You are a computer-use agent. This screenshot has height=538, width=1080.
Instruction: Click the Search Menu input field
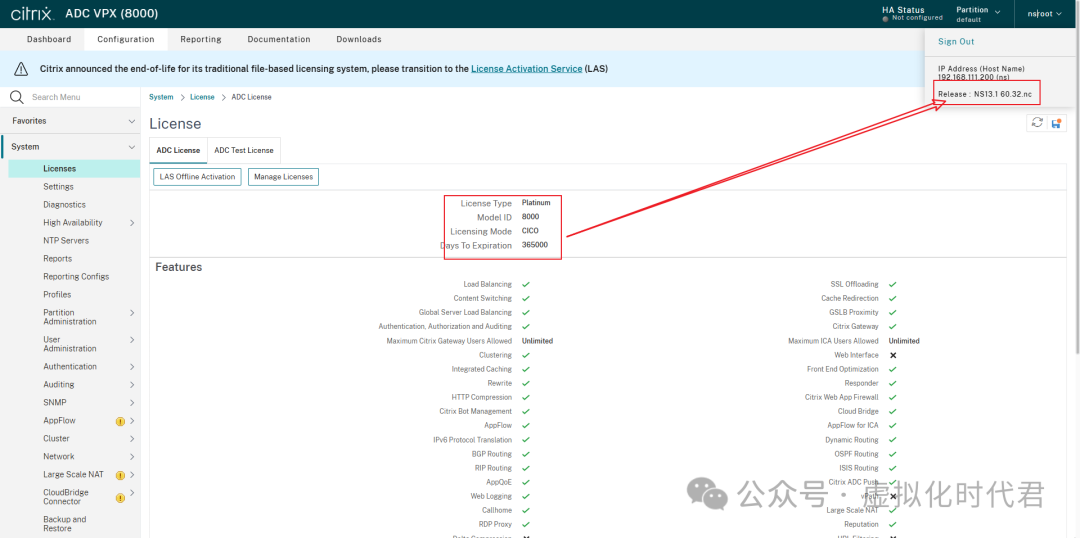81,97
